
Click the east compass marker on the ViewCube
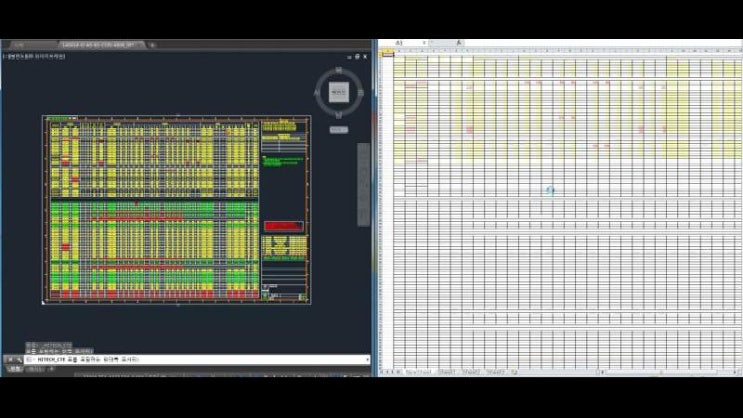pyautogui.click(x=361, y=92)
